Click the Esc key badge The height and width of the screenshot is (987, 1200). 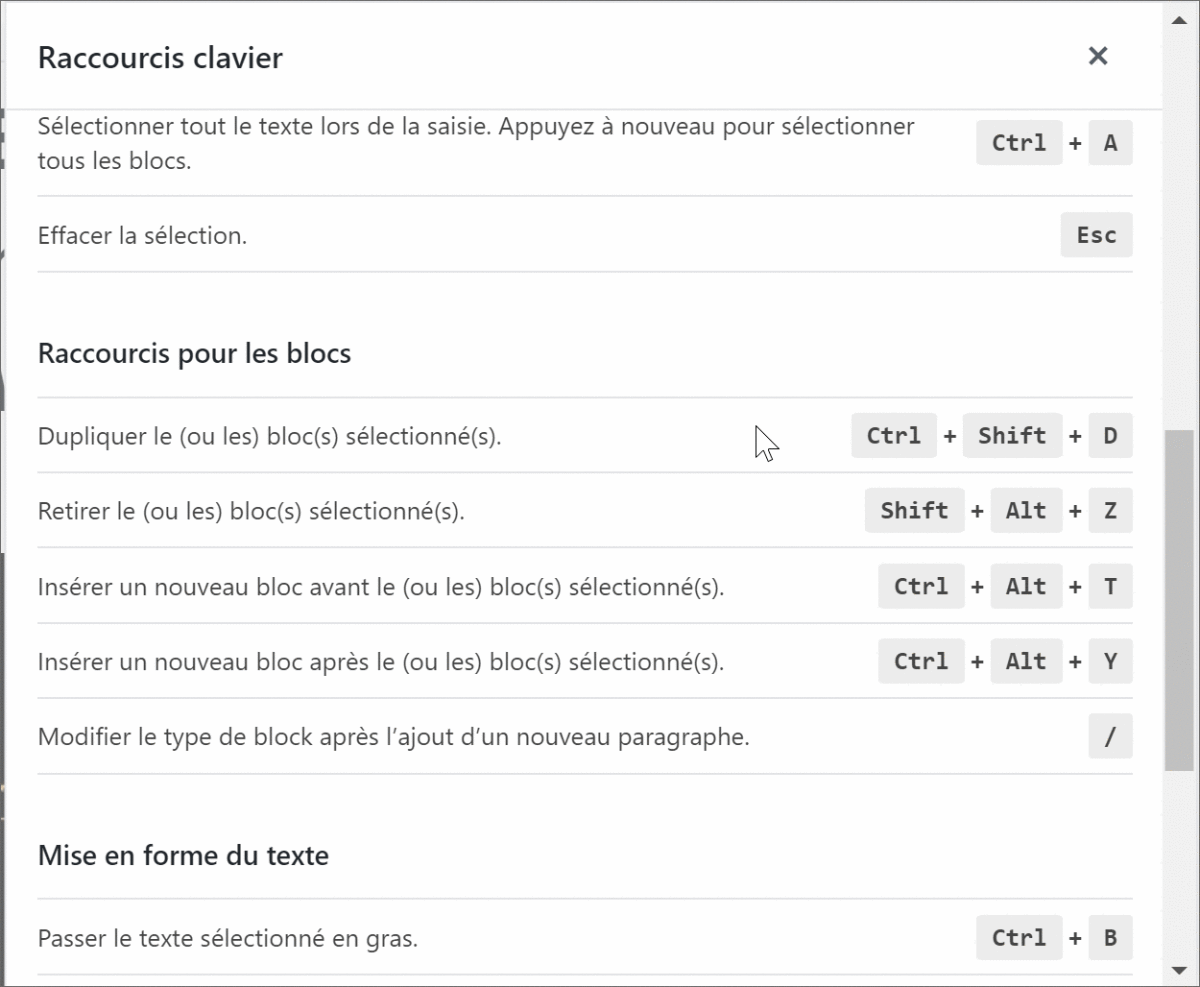(x=1096, y=236)
